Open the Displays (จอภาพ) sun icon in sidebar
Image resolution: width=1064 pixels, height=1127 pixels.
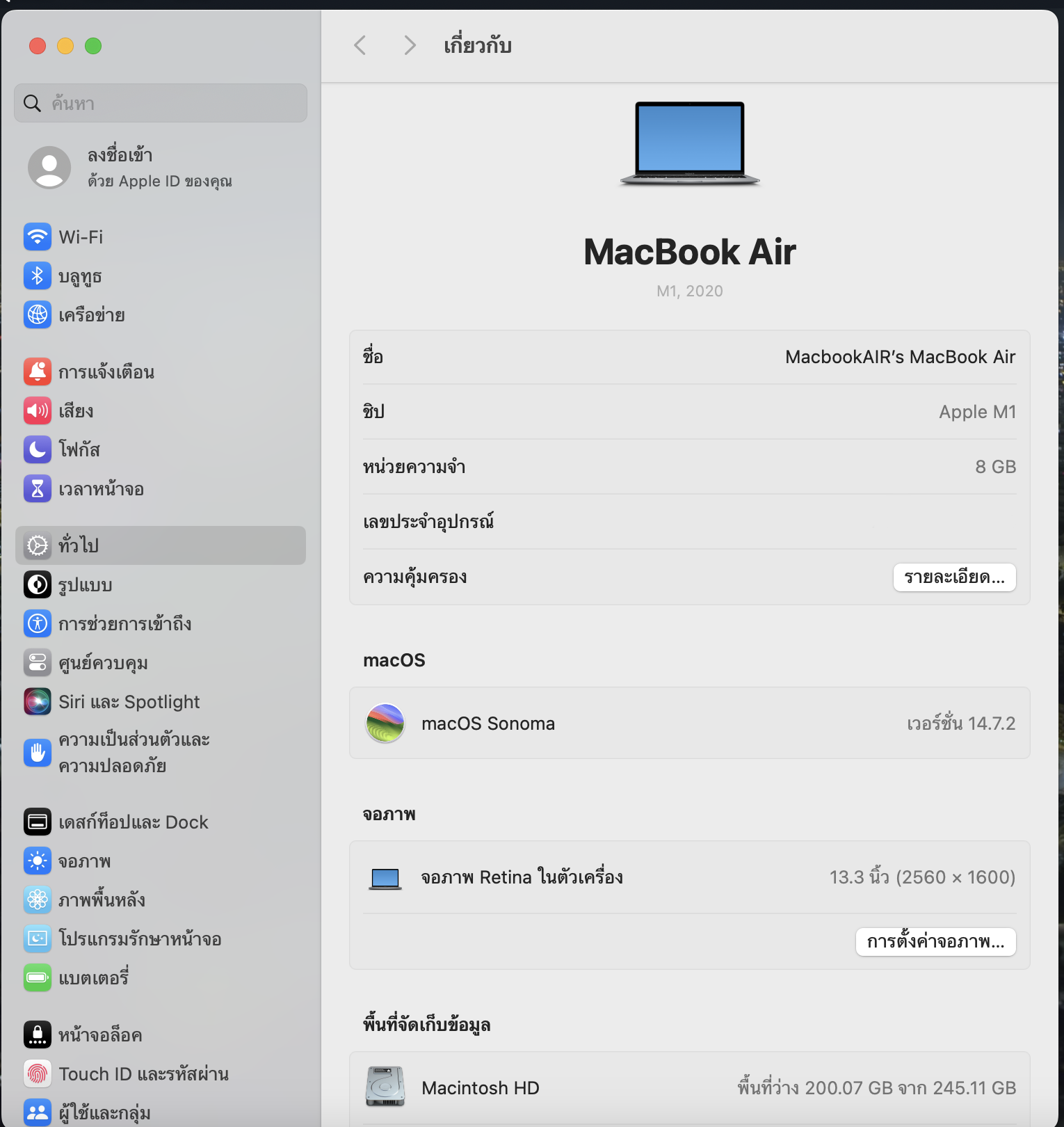point(38,861)
